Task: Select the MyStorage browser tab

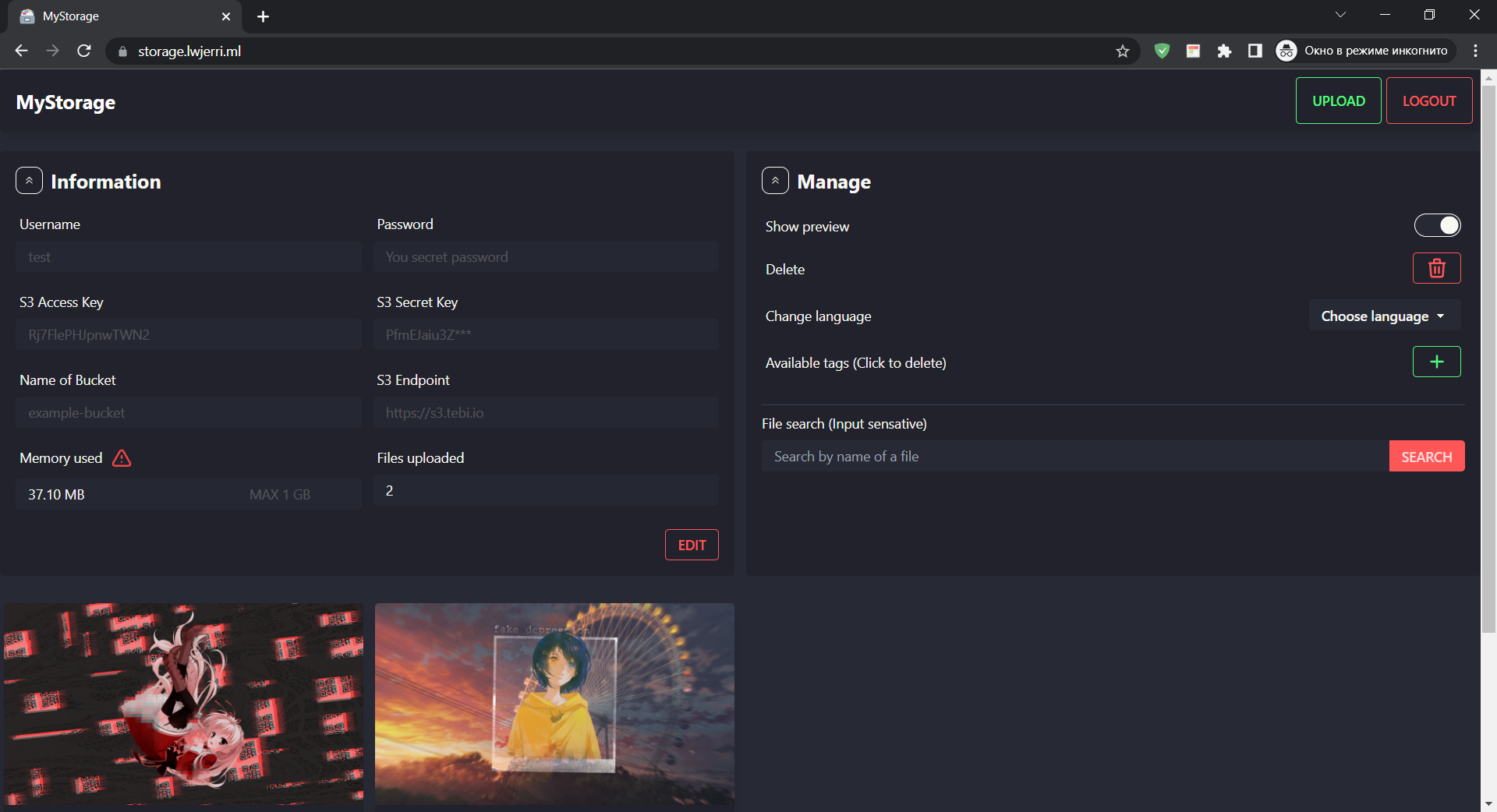Action: pos(125,16)
